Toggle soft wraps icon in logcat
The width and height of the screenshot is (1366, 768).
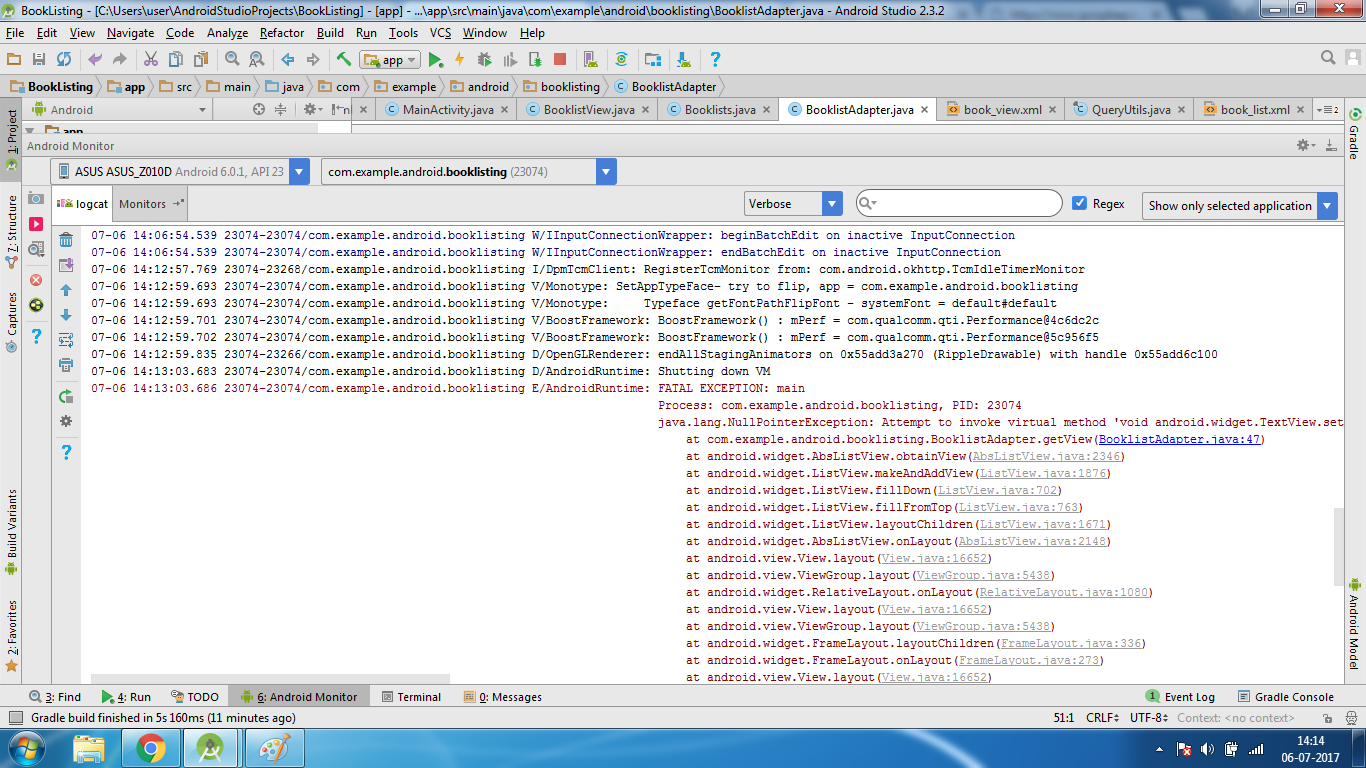pyautogui.click(x=66, y=340)
